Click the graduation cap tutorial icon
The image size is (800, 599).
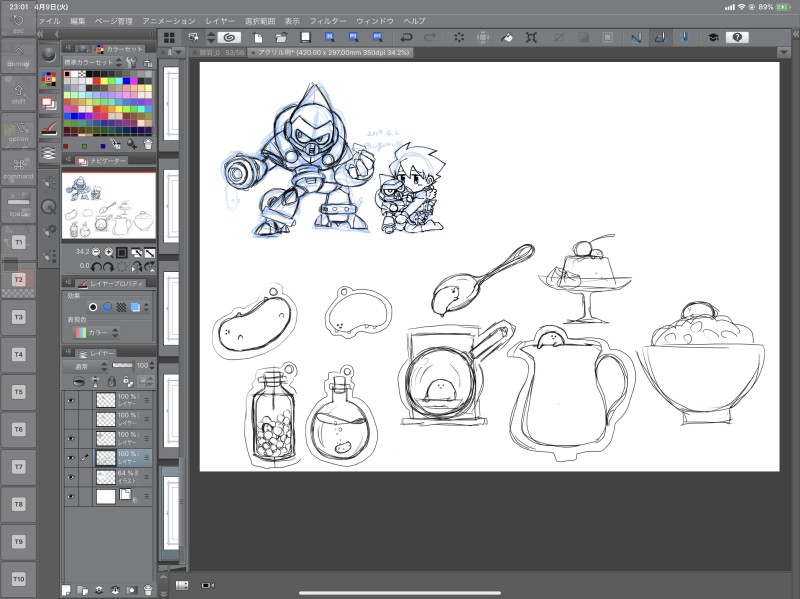713,37
